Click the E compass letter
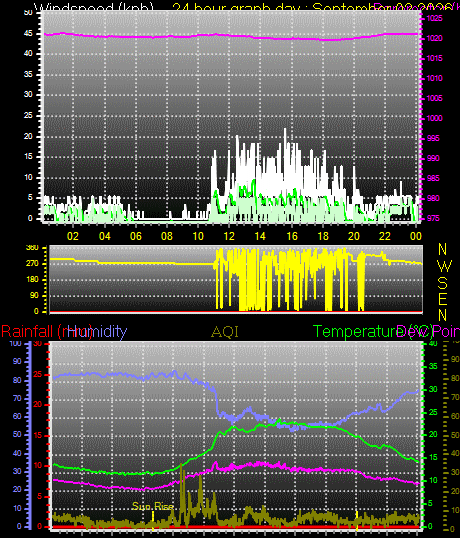 pyautogui.click(x=443, y=299)
